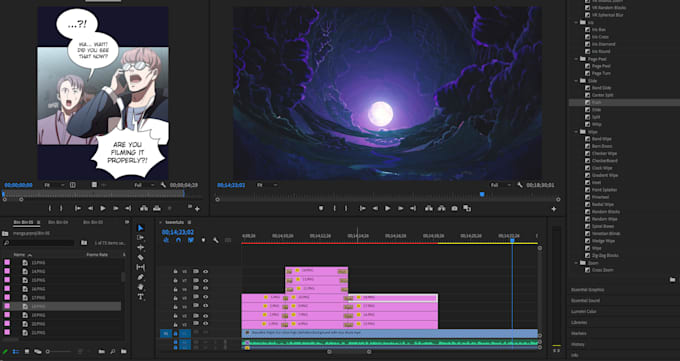
Task: Play the clip in Source monitor
Action: coord(103,208)
